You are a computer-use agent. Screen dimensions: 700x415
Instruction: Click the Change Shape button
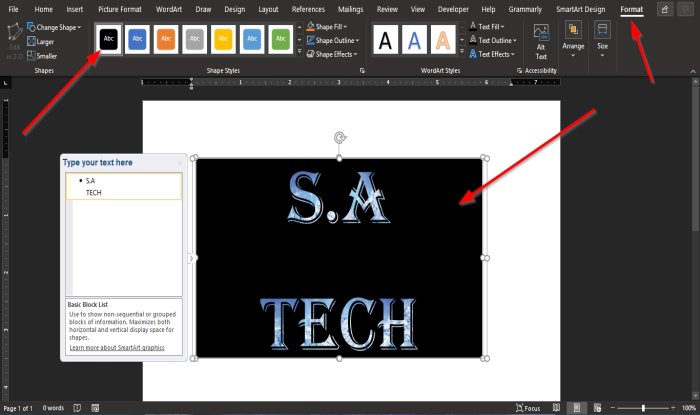click(55, 27)
